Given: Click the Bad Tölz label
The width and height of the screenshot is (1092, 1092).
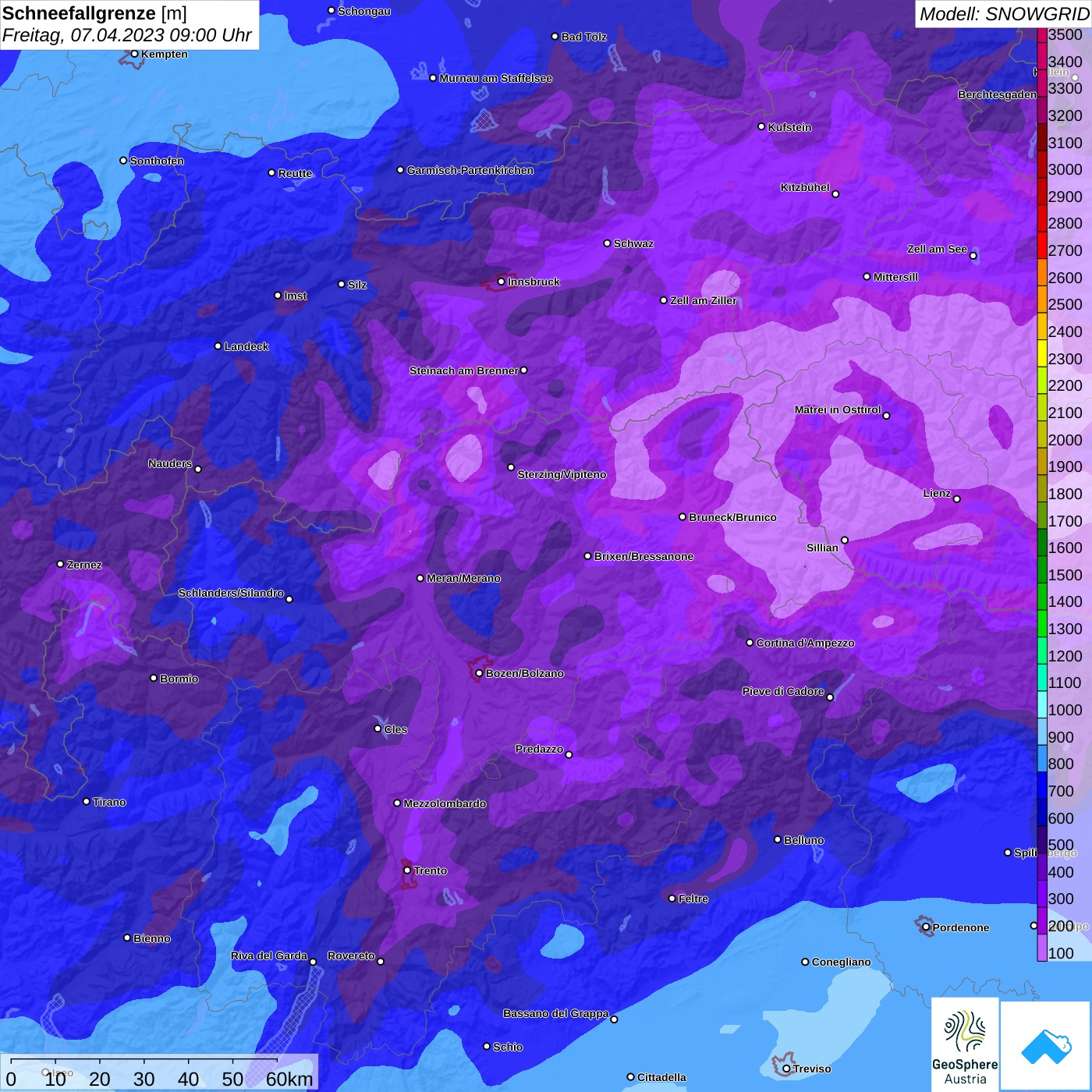Looking at the screenshot, I should 583,37.
